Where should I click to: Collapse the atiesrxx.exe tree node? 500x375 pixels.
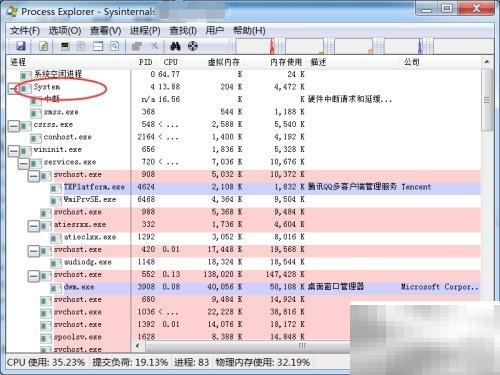(34, 226)
